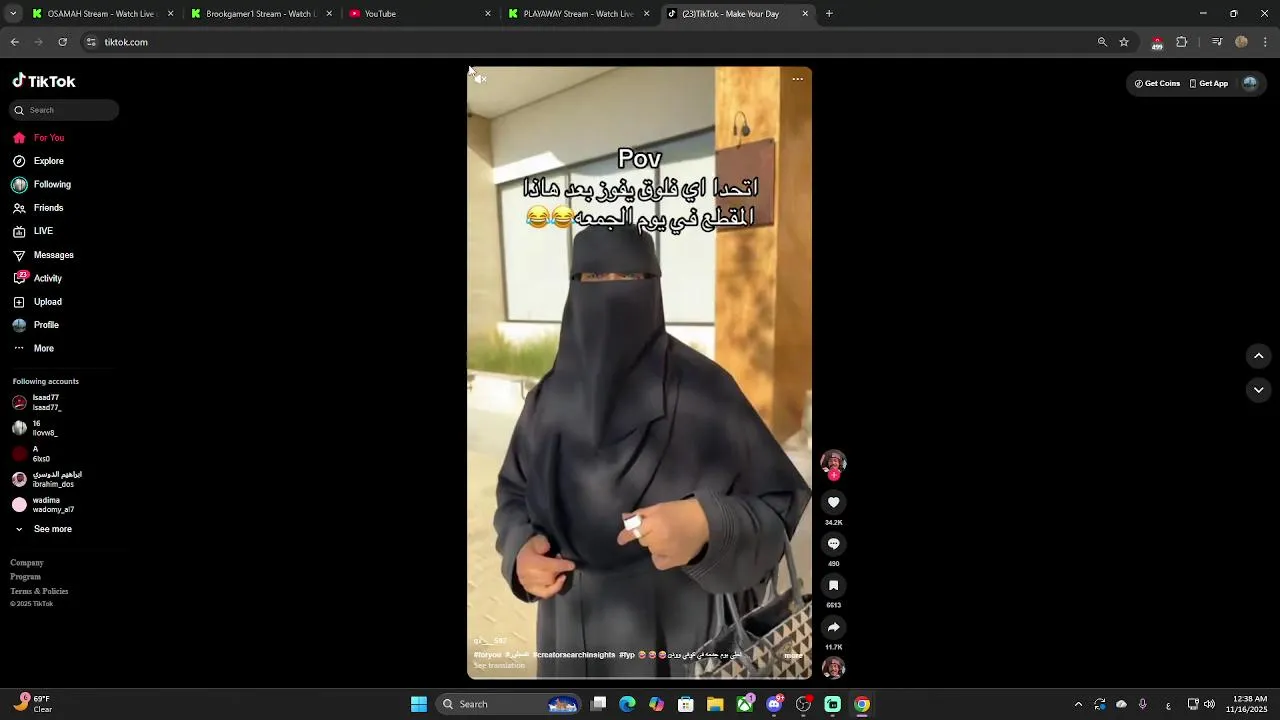Open Chrome profile avatar
1280x720 pixels.
coord(1241,42)
